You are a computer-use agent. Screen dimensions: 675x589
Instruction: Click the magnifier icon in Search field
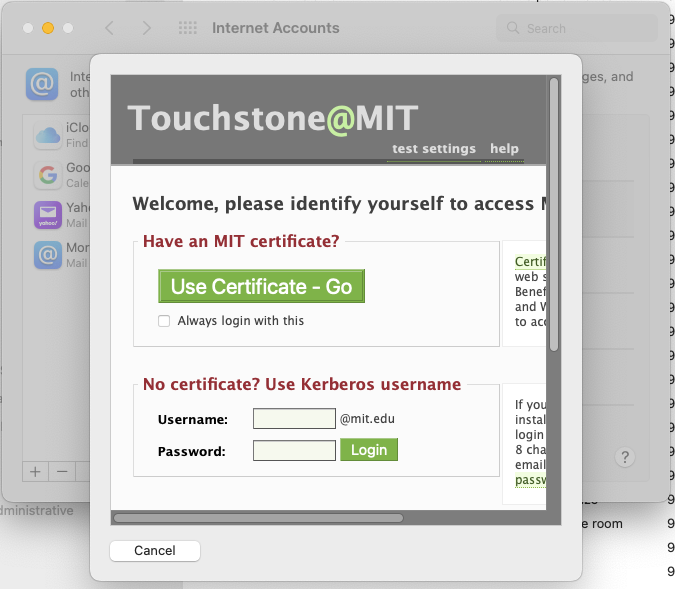(513, 28)
